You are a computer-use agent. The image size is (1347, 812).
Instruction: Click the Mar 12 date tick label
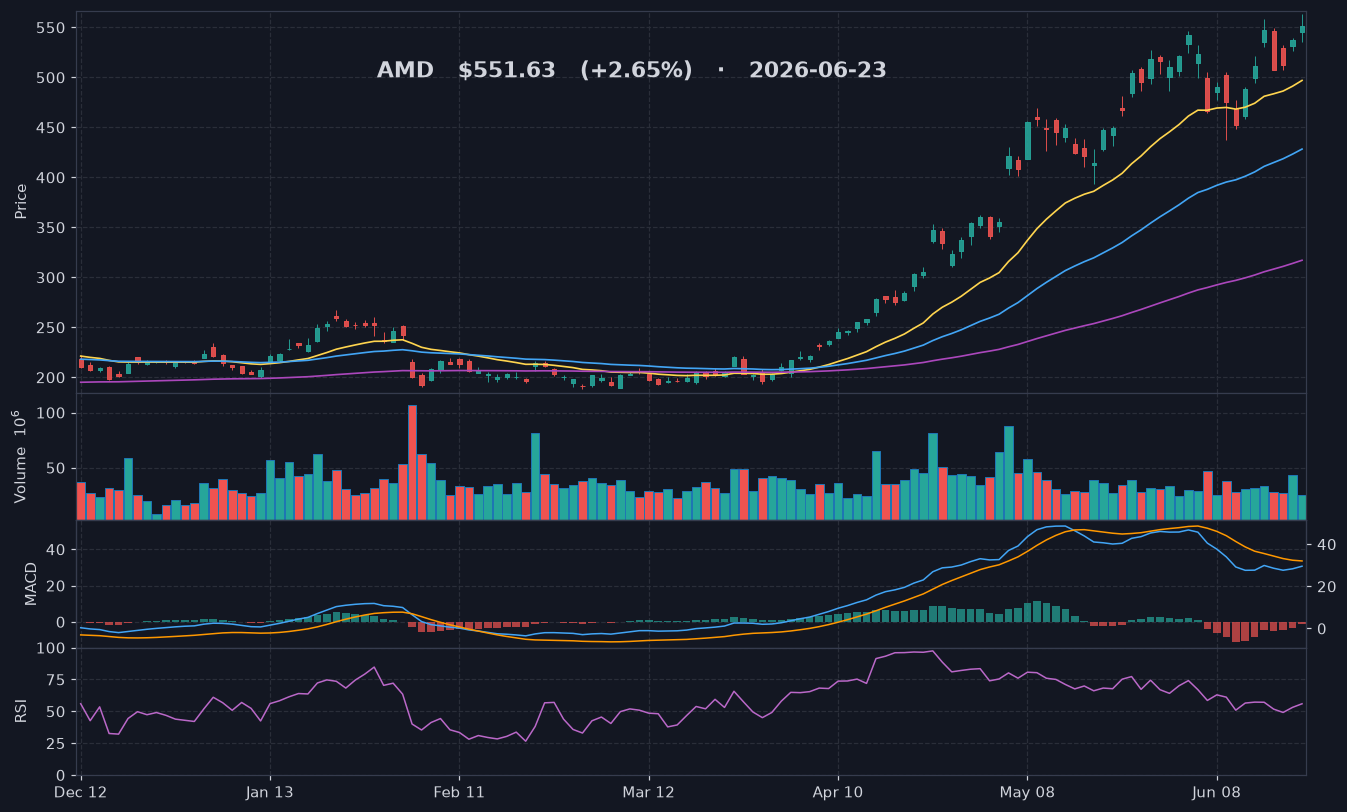[649, 791]
